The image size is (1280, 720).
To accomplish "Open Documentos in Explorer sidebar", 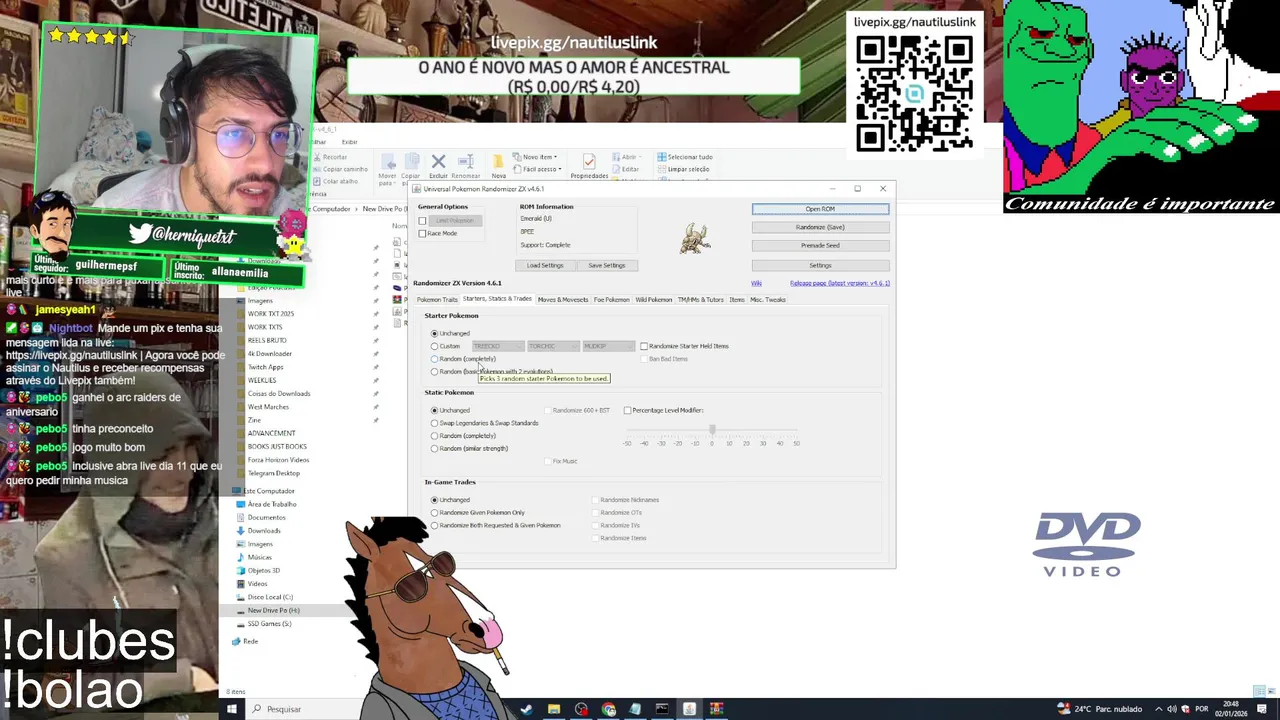I will pos(266,517).
